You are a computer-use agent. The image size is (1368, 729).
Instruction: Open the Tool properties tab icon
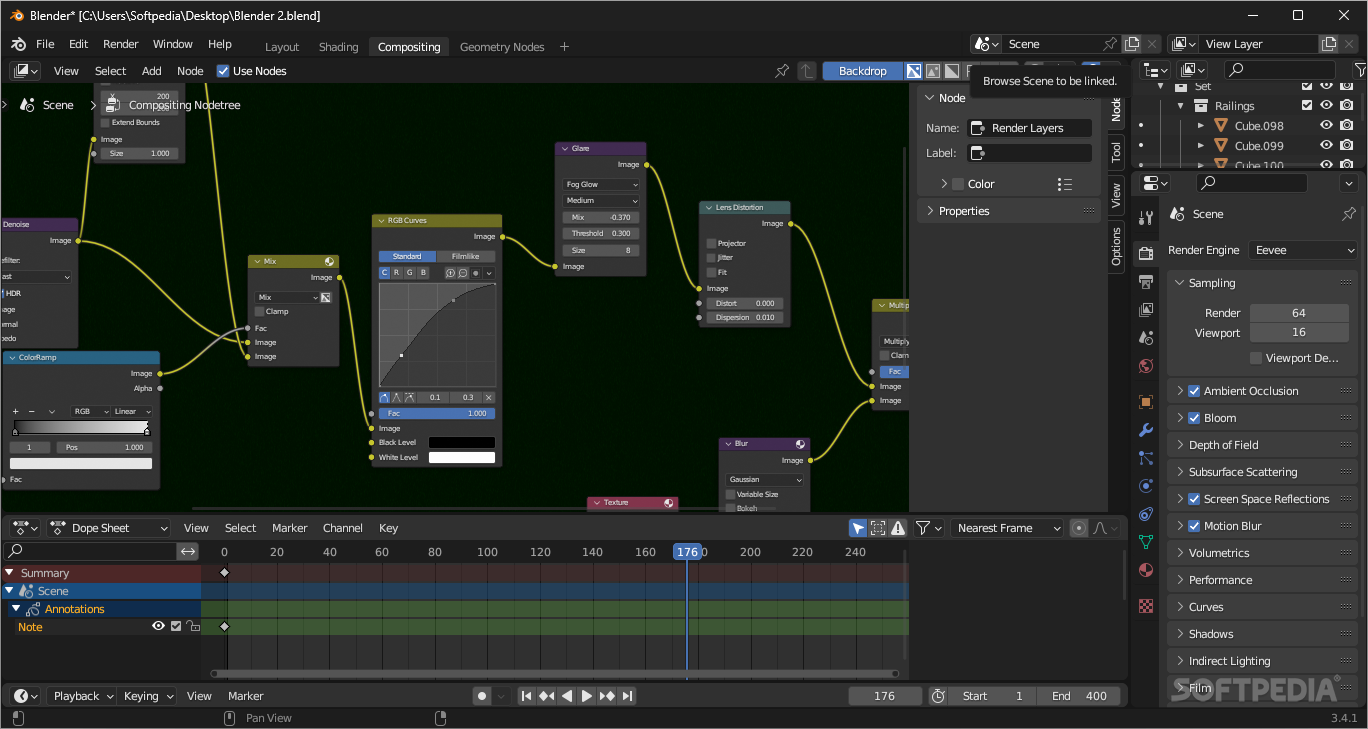click(x=1146, y=215)
